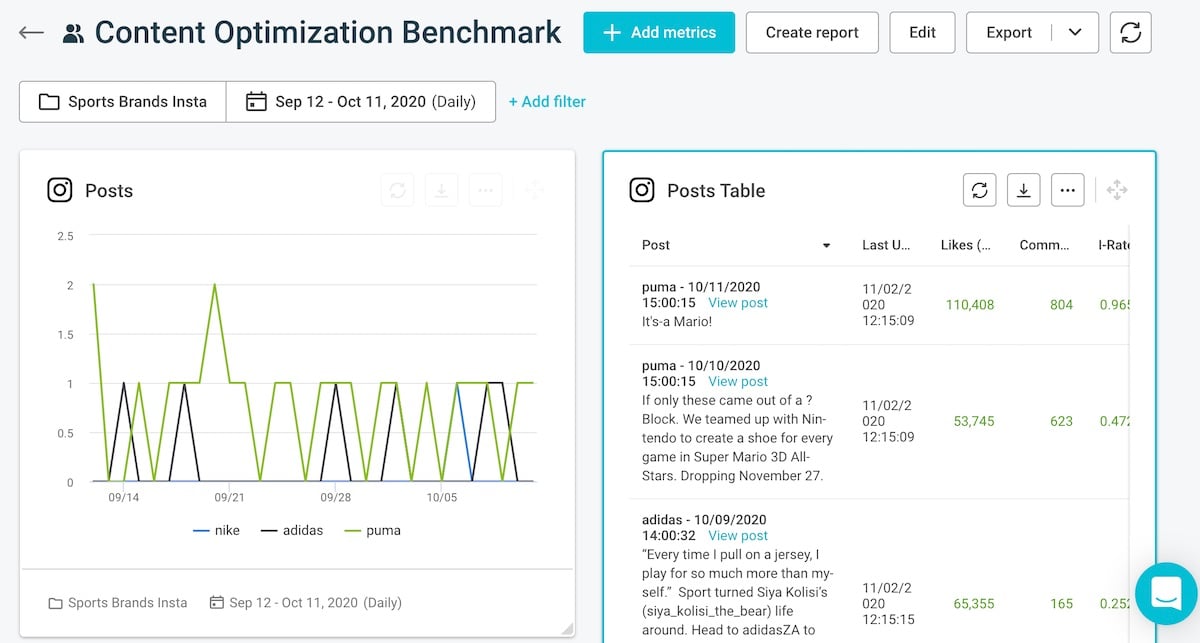Click the 09/21 label on chart axis

(x=229, y=497)
